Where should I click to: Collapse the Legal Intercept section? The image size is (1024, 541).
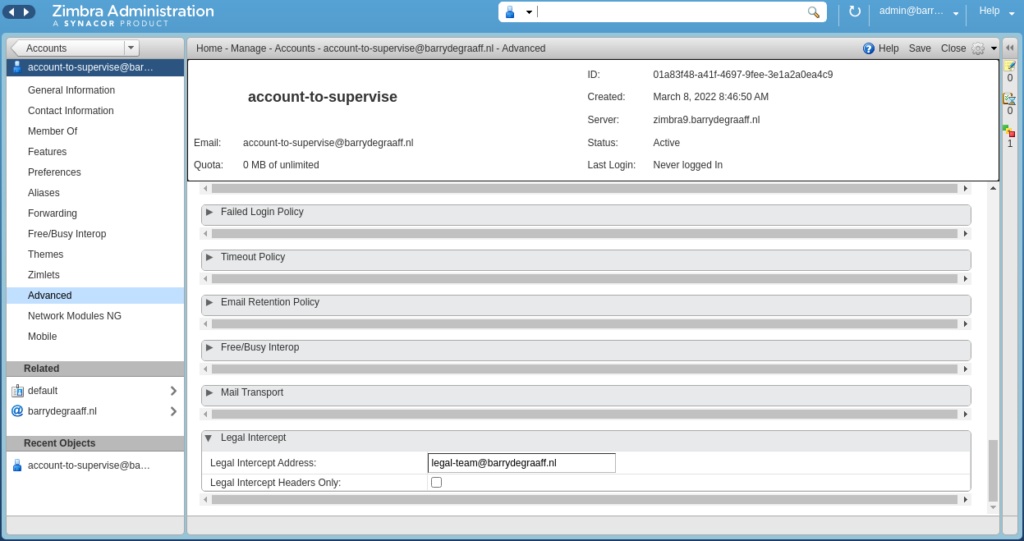[x=209, y=438]
